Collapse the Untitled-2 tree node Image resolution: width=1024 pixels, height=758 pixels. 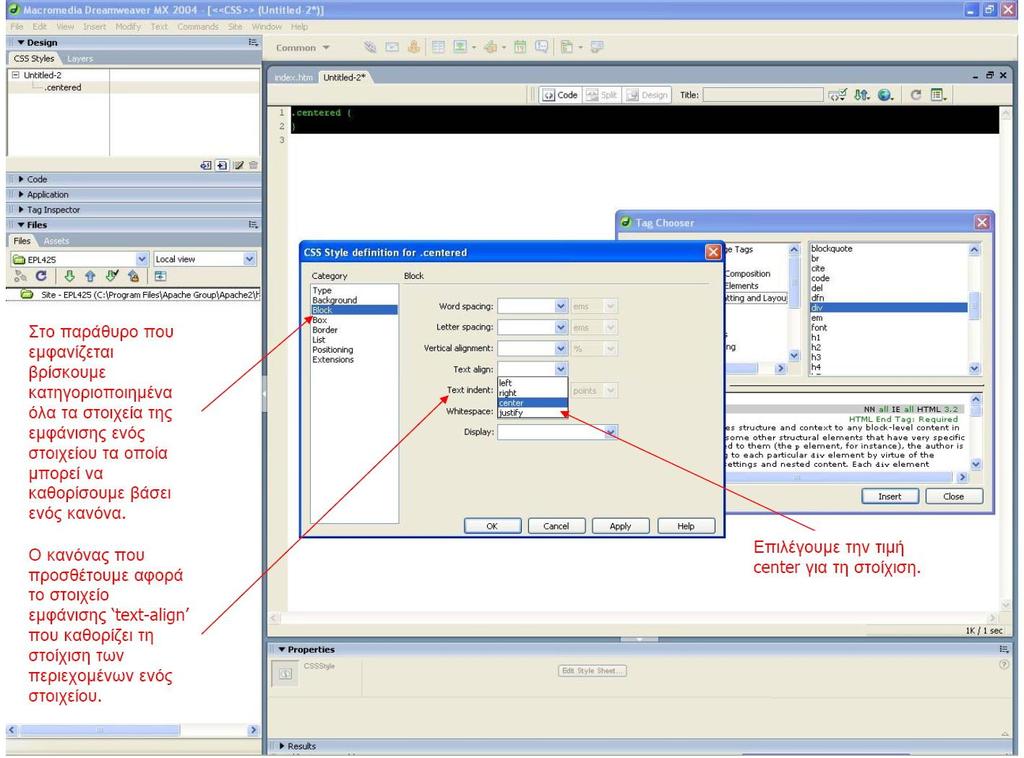coord(16,75)
